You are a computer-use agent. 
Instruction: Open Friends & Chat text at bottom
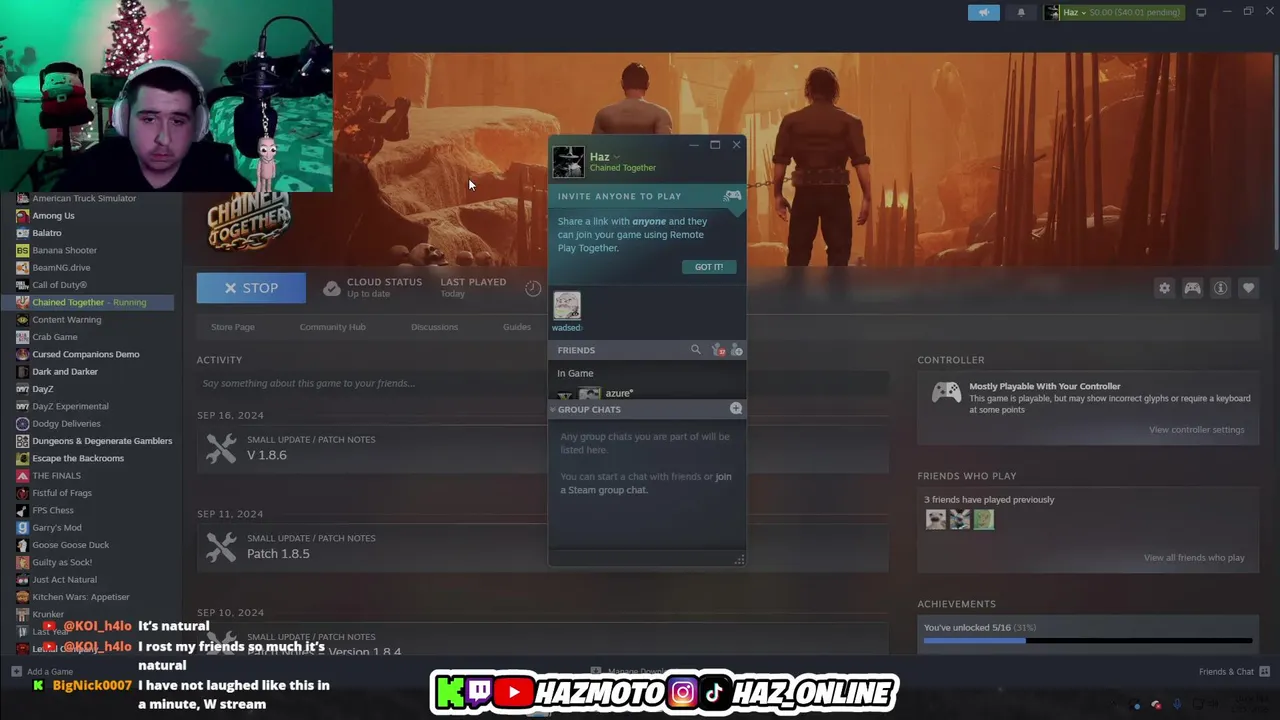coord(1226,672)
